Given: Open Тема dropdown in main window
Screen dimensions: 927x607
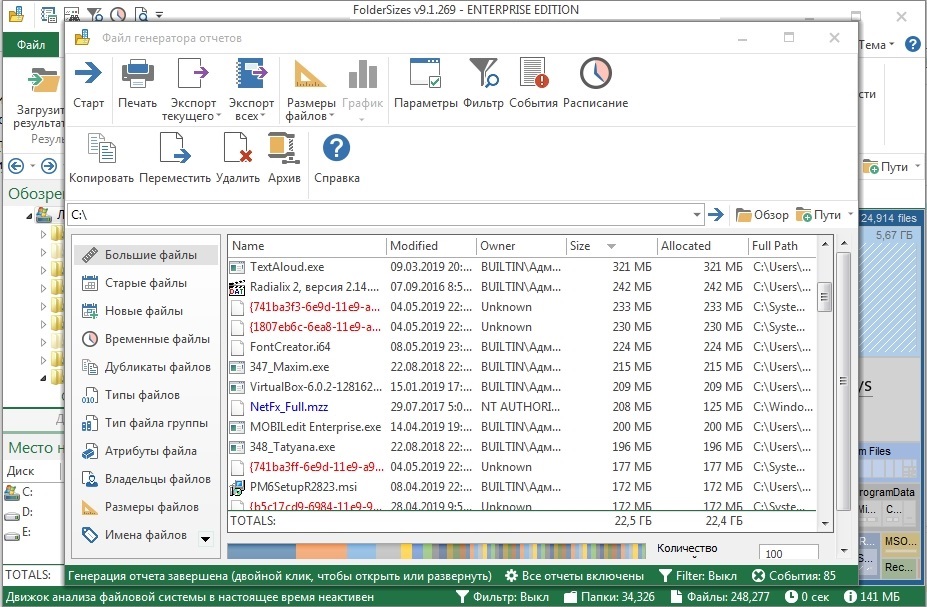Looking at the screenshot, I should [x=876, y=45].
